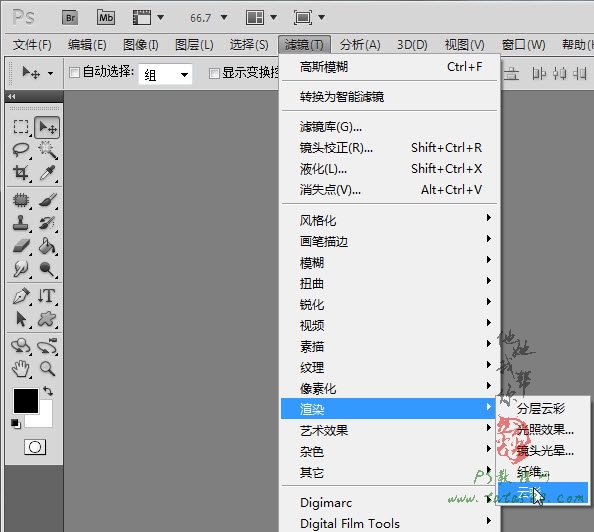Open the 分析(A) menu
Screen dimensions: 594x532
[360, 45]
